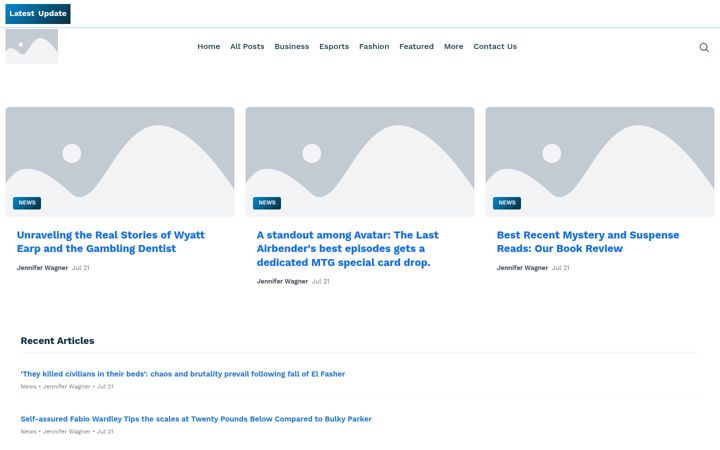The height and width of the screenshot is (450, 720).
Task: Click Jul 21 date under Avatar article
Action: pos(321,281)
